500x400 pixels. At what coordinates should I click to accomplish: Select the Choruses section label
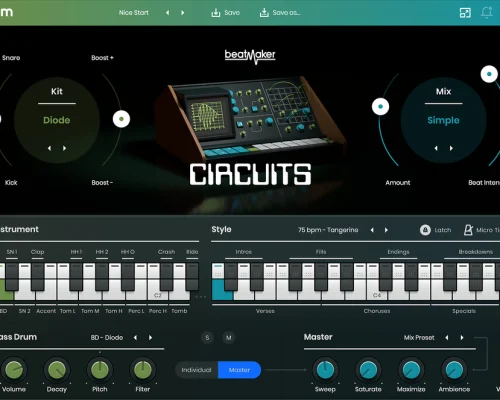[x=377, y=311]
